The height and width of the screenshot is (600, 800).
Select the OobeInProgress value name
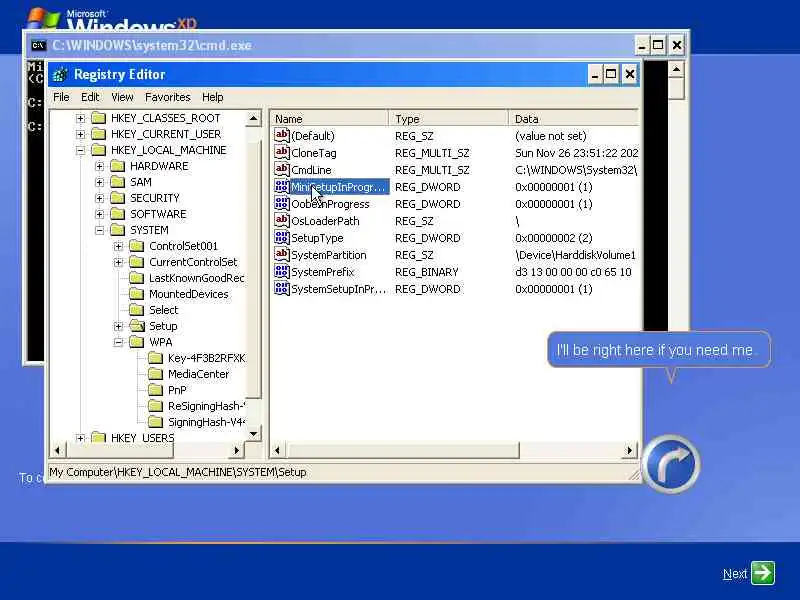tap(330, 204)
